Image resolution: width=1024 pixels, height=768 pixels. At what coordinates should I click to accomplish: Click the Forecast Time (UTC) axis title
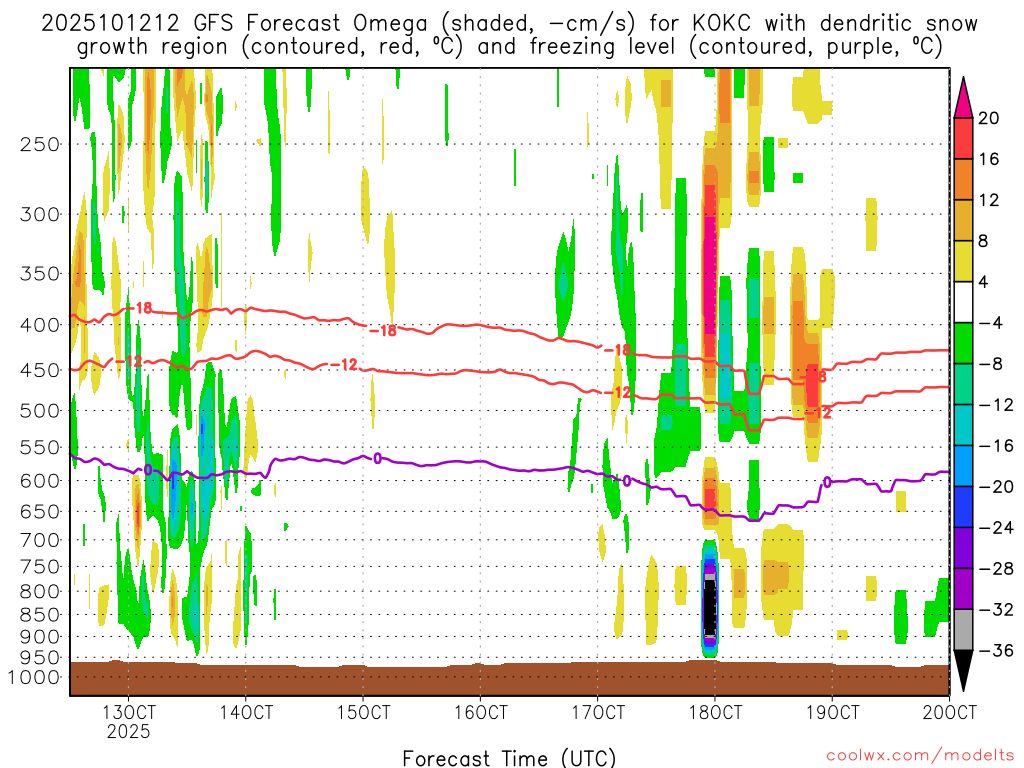[x=509, y=758]
